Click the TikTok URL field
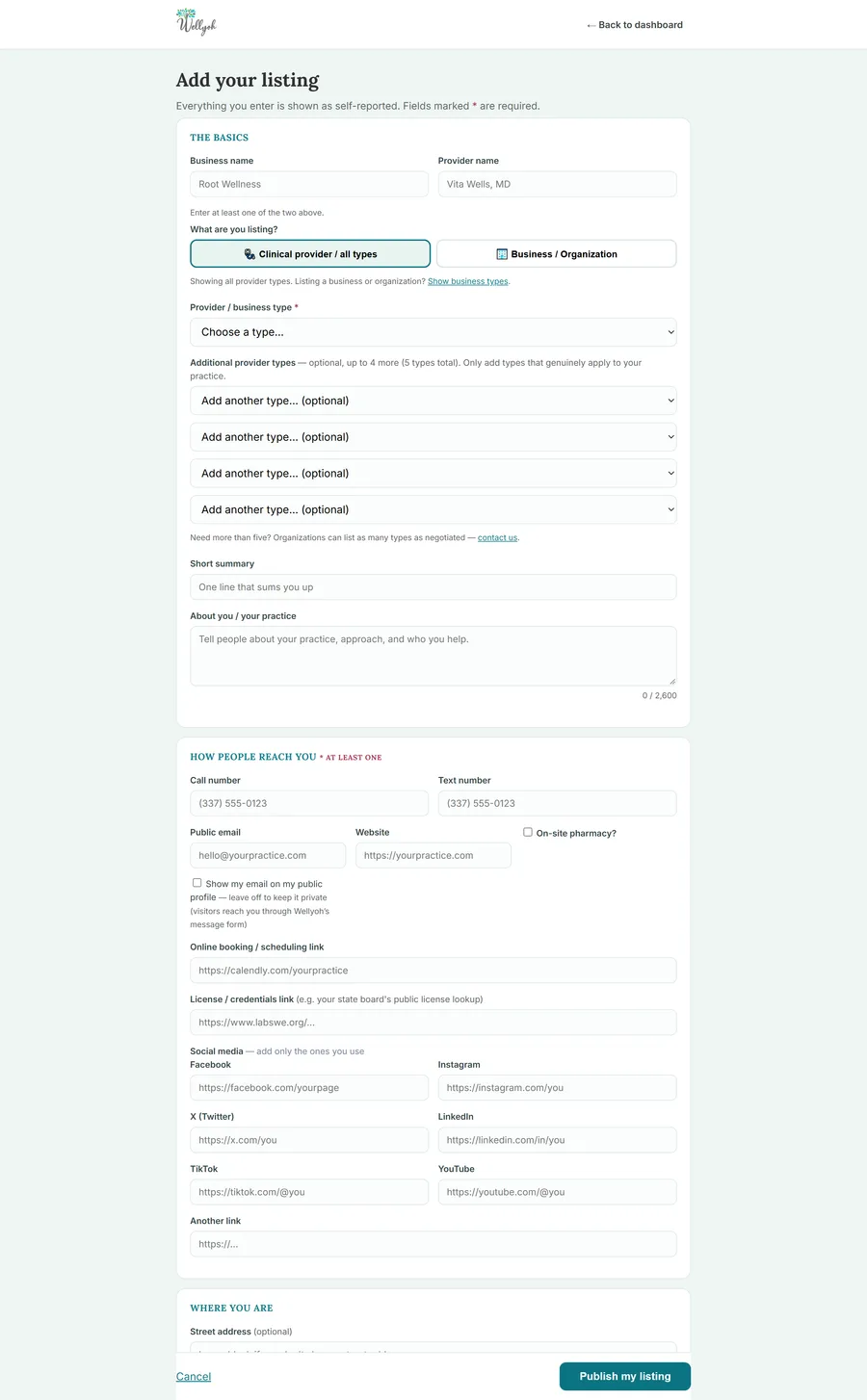867x1400 pixels. click(309, 1192)
